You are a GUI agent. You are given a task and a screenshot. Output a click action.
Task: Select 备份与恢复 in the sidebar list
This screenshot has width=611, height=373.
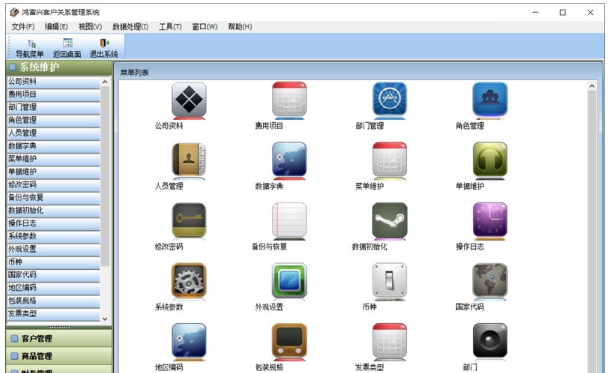point(54,198)
